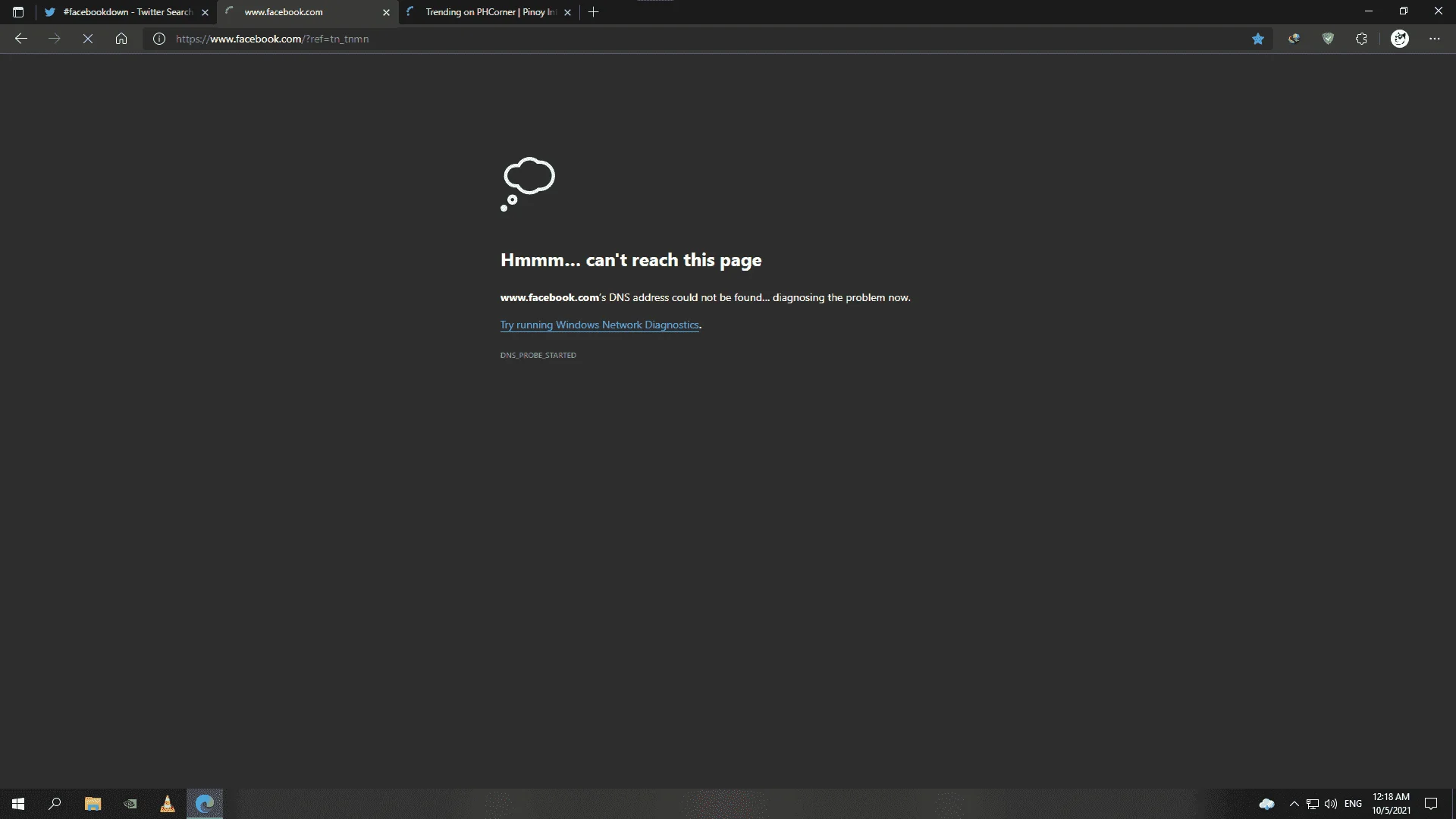The width and height of the screenshot is (1456, 819).
Task: Open a new browser tab
Action: coord(594,12)
